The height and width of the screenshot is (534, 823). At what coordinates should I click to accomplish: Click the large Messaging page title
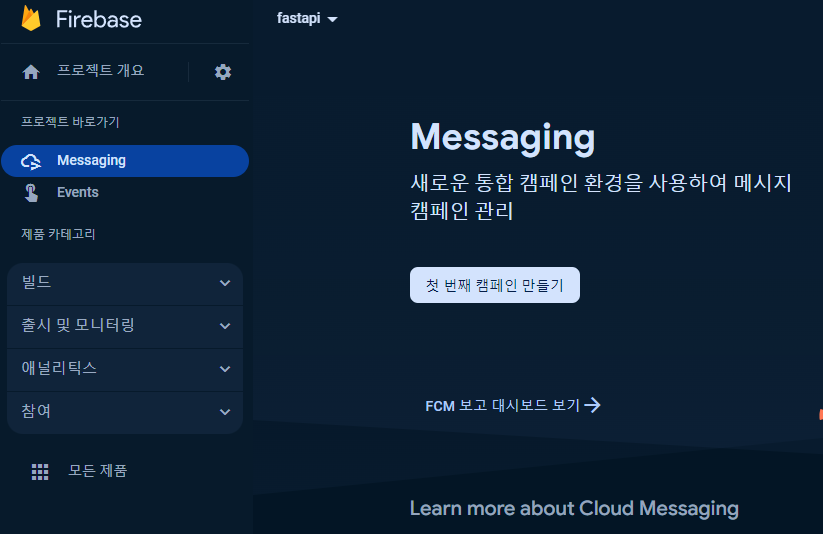coord(503,138)
